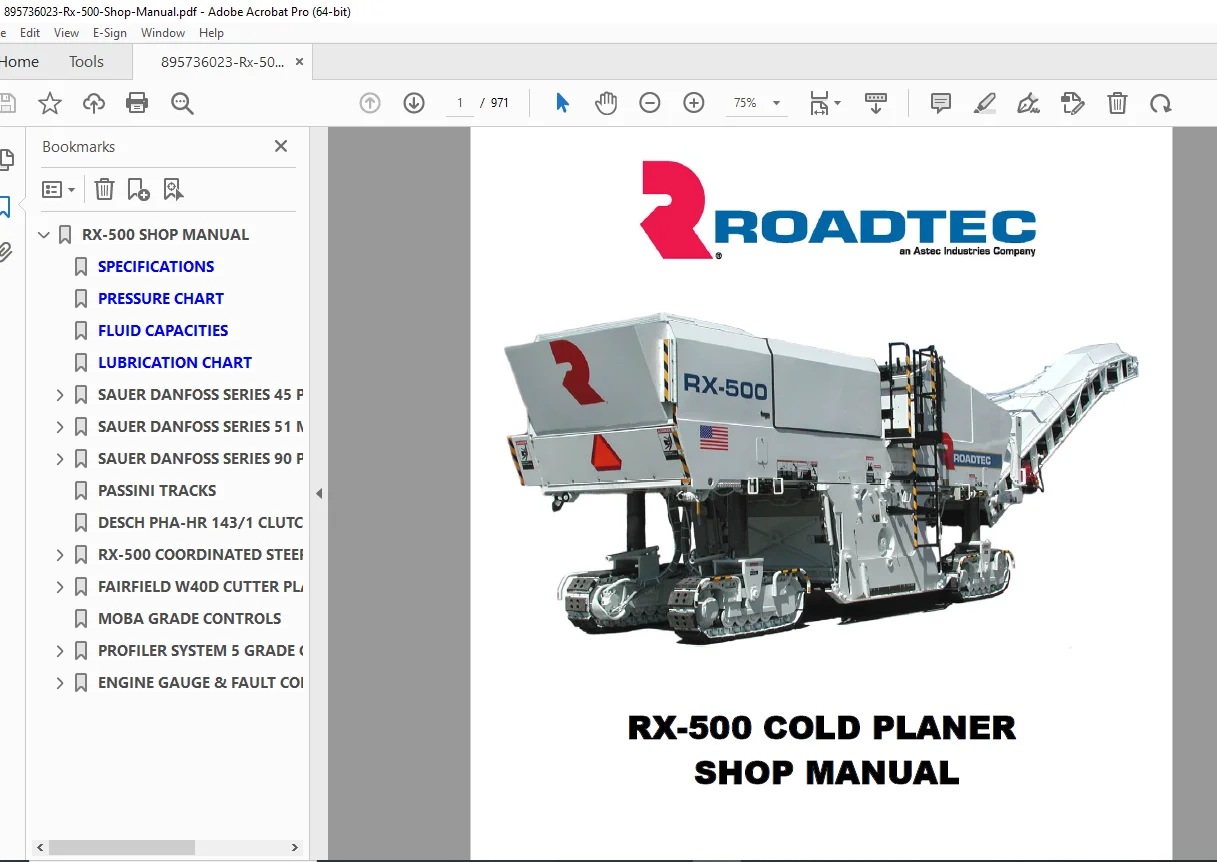Add a comment sticky note
The height and width of the screenshot is (862, 1217).
click(941, 103)
